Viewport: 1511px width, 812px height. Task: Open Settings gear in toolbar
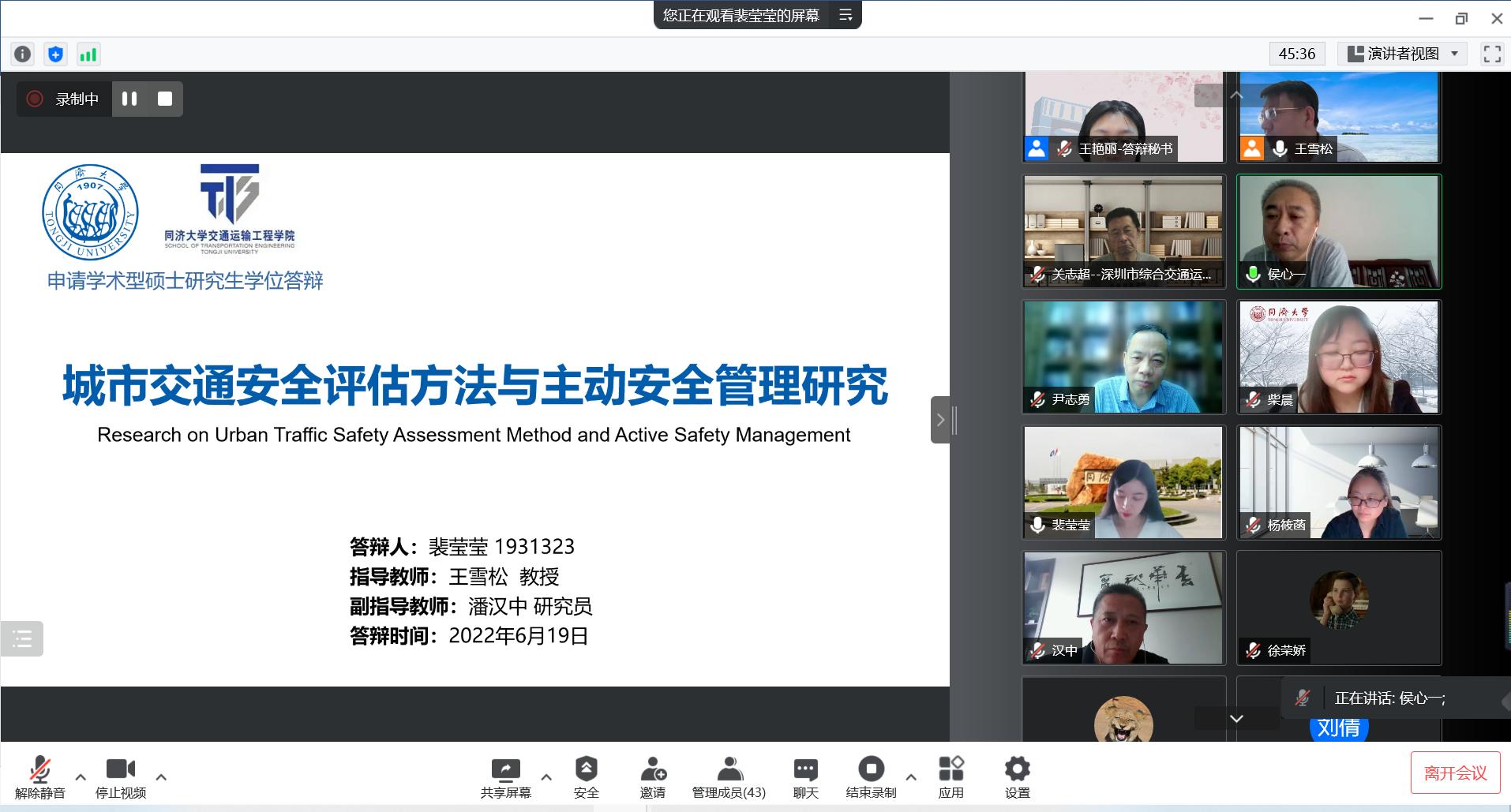1017,776
